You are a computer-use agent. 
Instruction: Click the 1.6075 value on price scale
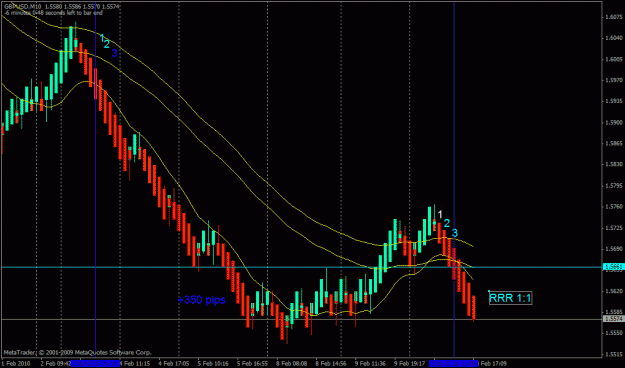coord(613,17)
